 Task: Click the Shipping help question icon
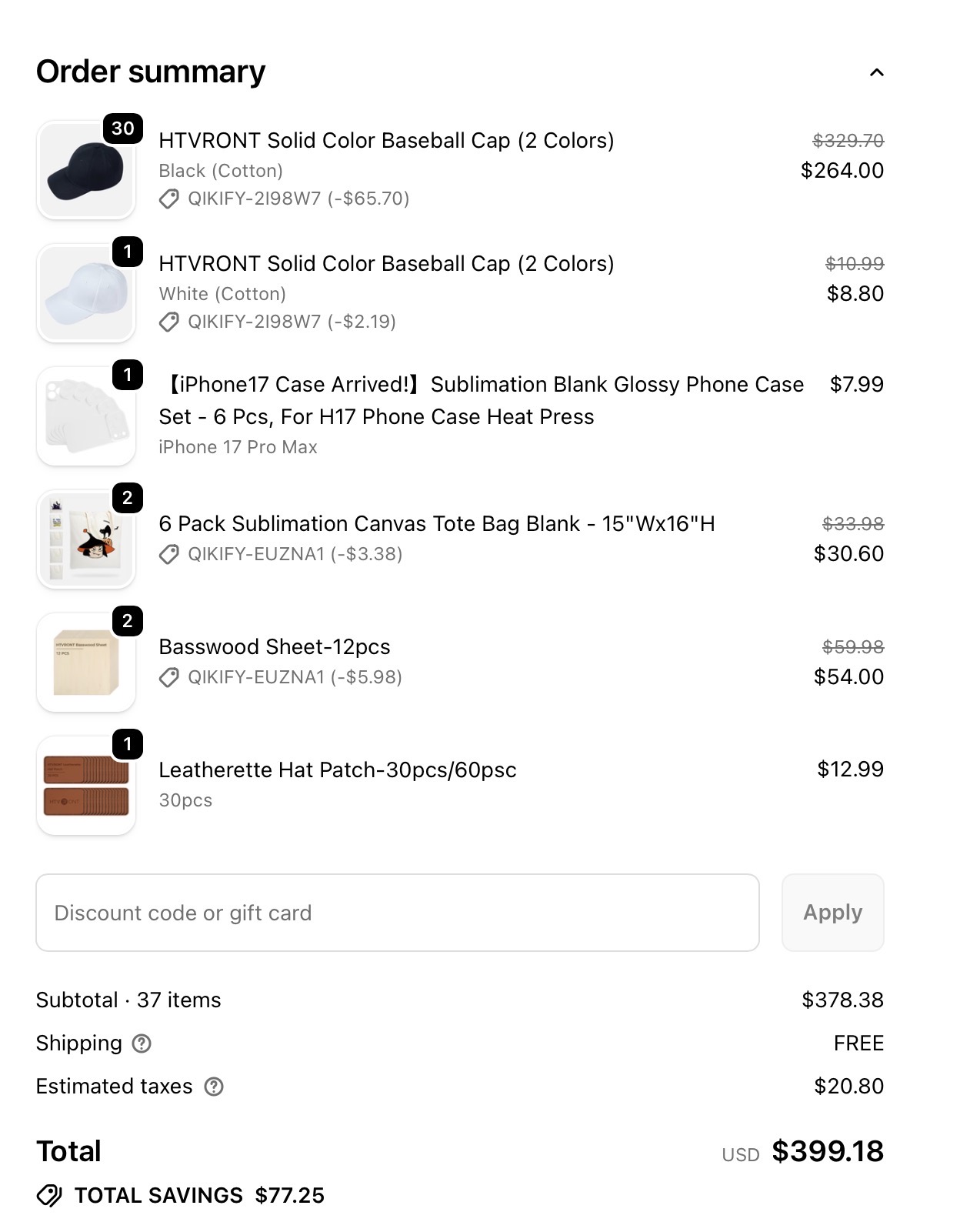(x=142, y=1043)
